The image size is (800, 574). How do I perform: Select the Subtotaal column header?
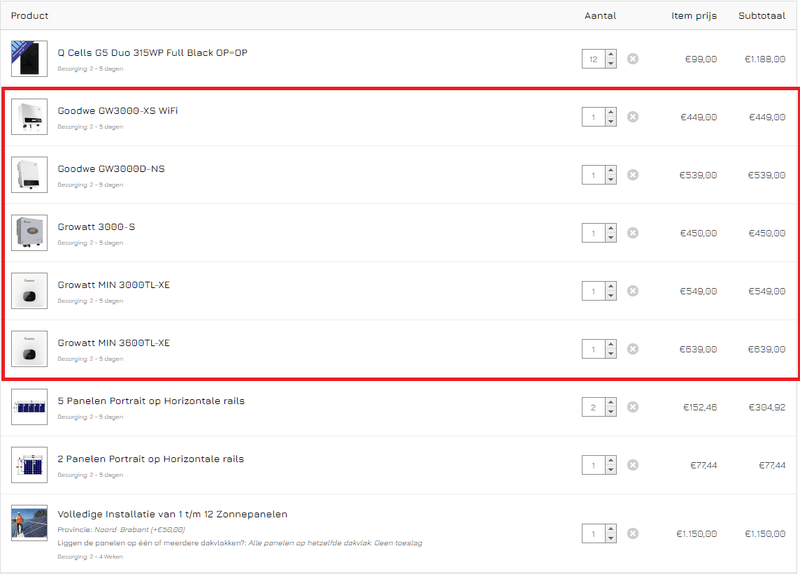click(x=762, y=16)
